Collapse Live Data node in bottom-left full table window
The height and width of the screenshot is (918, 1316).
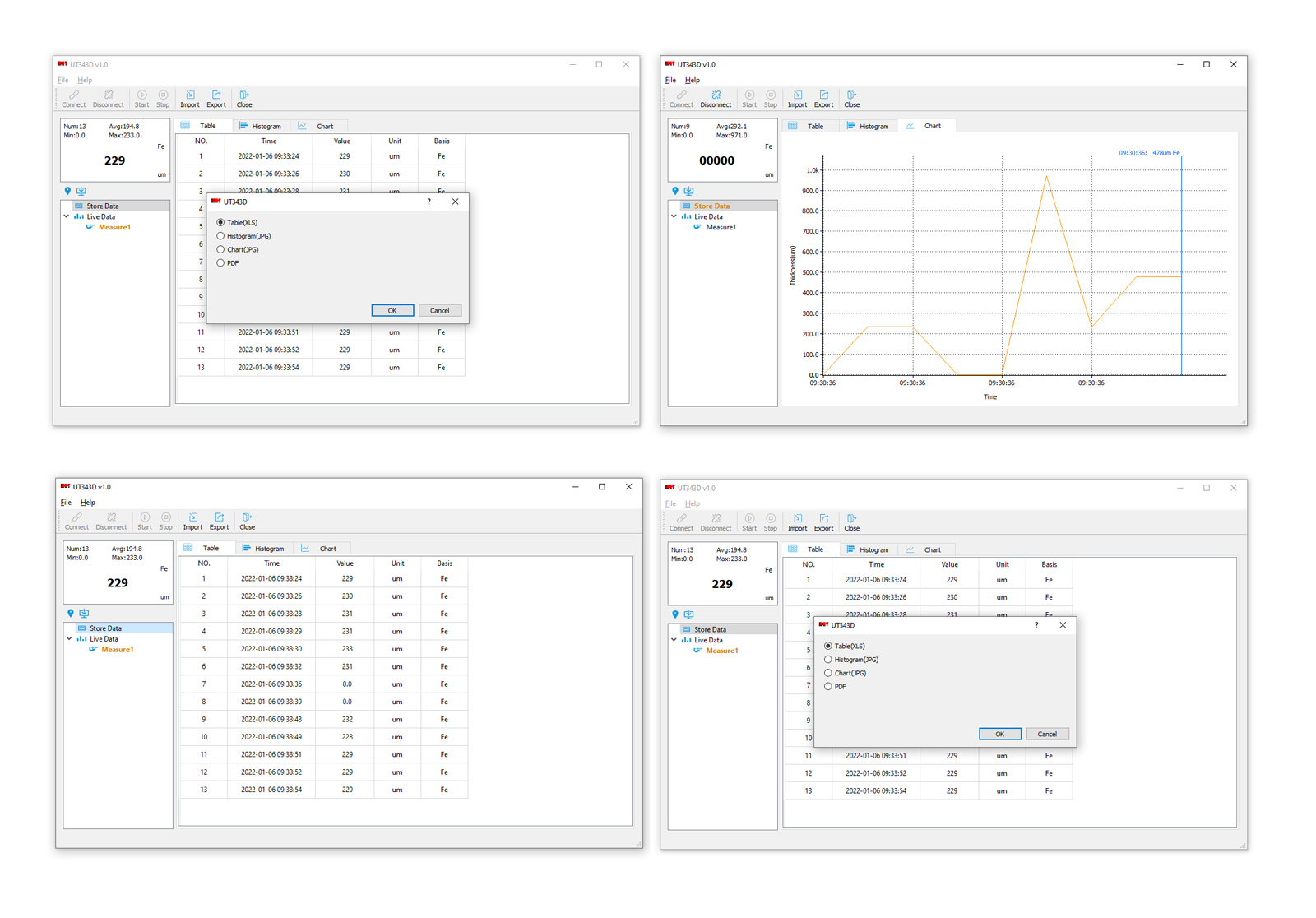point(70,639)
